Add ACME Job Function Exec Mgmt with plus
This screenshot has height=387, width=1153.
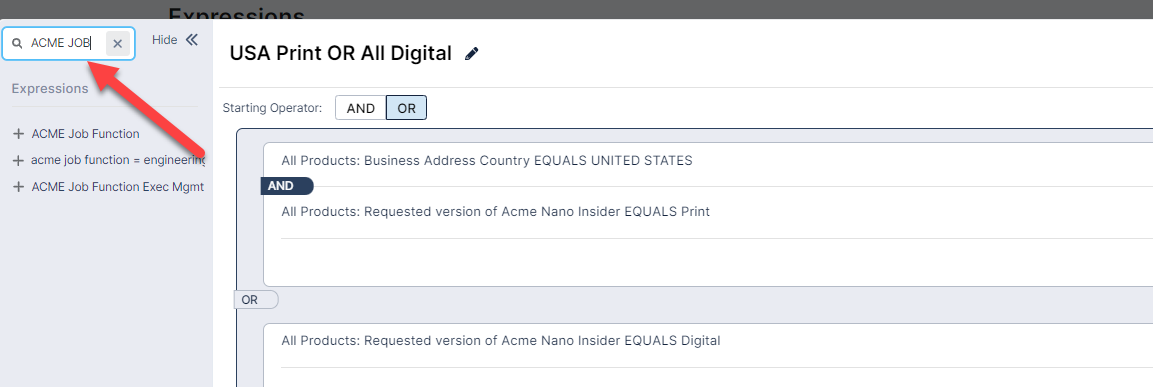click(18, 187)
